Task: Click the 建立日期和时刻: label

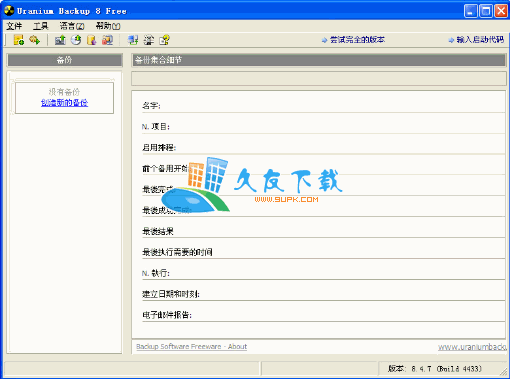Action: pyautogui.click(x=171, y=294)
